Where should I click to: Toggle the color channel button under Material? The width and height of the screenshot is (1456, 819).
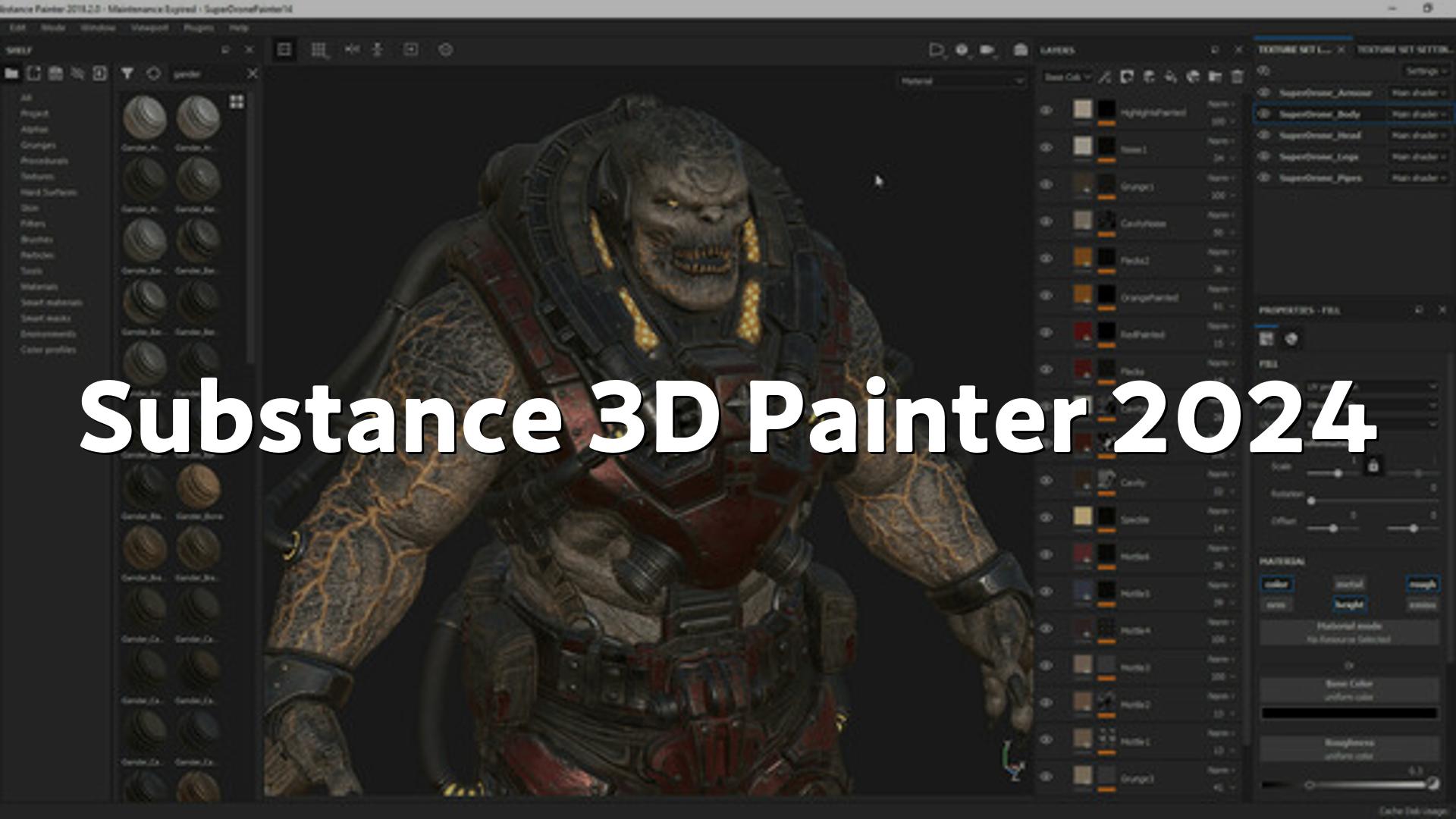pyautogui.click(x=1276, y=584)
